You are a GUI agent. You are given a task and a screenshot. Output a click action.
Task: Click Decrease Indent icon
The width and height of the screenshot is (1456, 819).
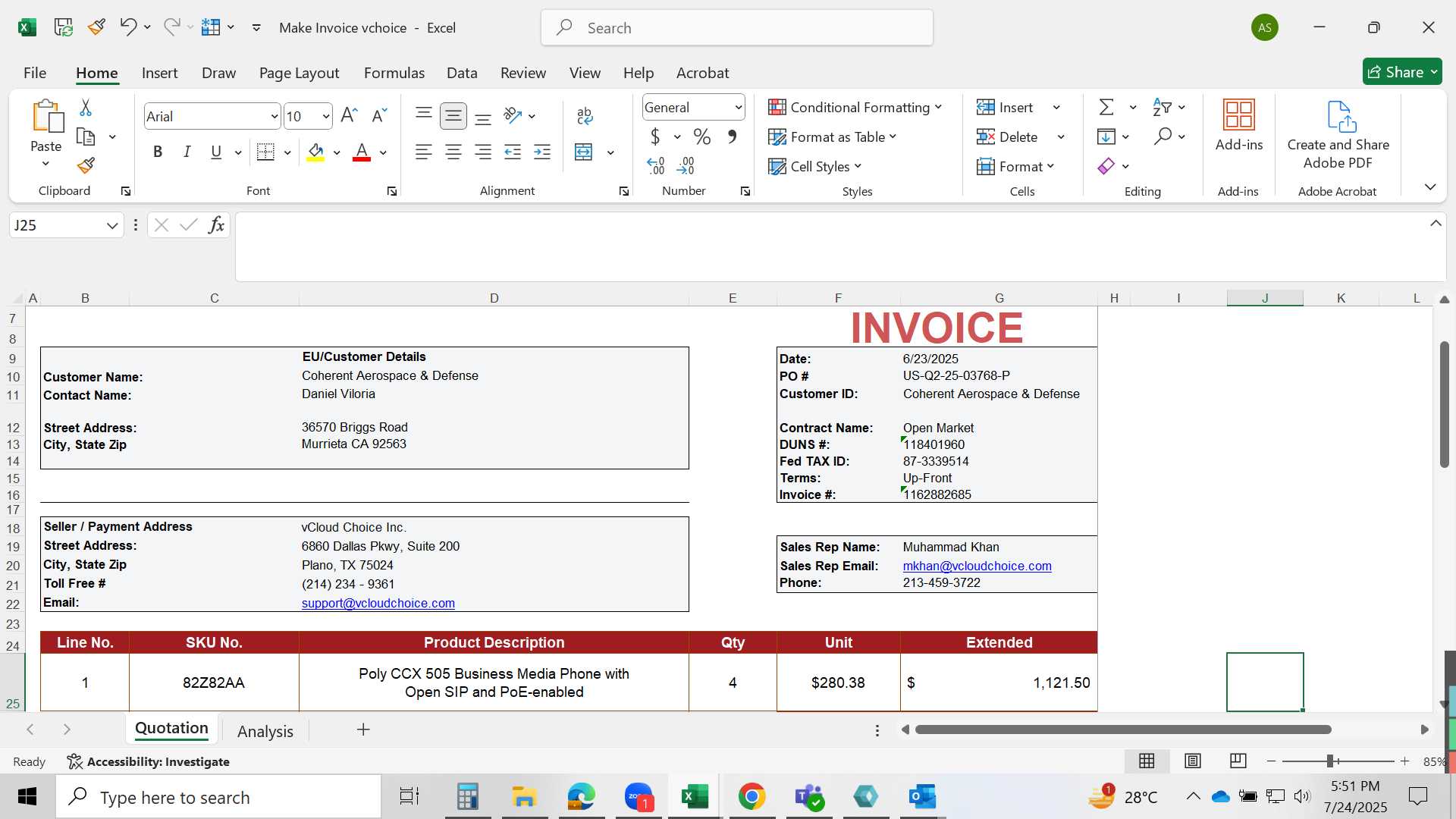point(513,152)
